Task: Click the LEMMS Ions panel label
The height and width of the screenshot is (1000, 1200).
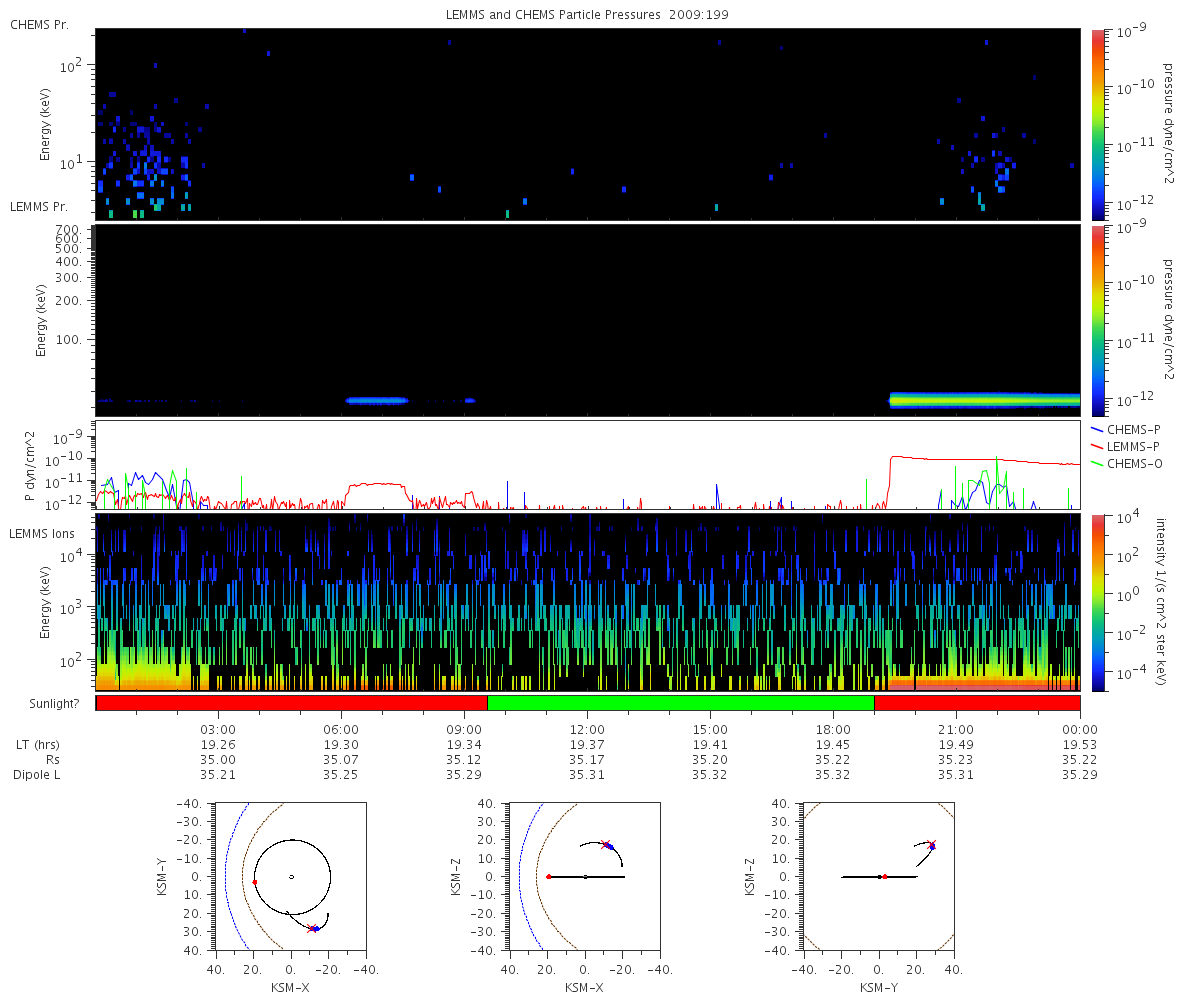Action: (x=42, y=536)
